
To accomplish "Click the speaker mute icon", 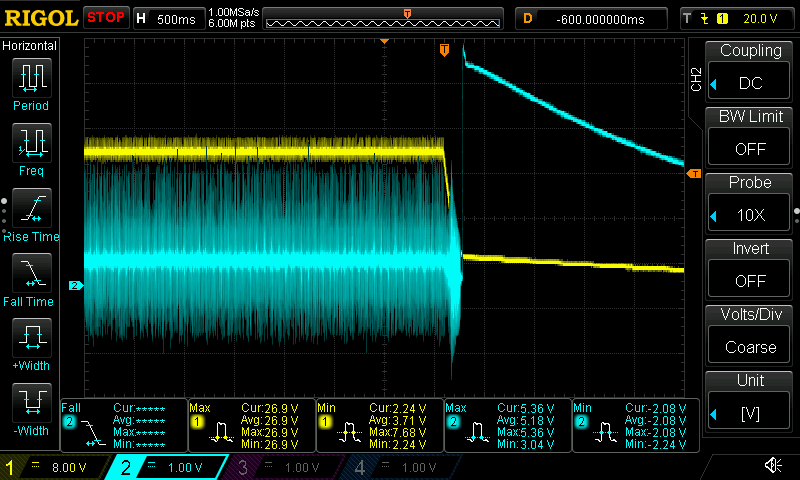I will tap(773, 465).
